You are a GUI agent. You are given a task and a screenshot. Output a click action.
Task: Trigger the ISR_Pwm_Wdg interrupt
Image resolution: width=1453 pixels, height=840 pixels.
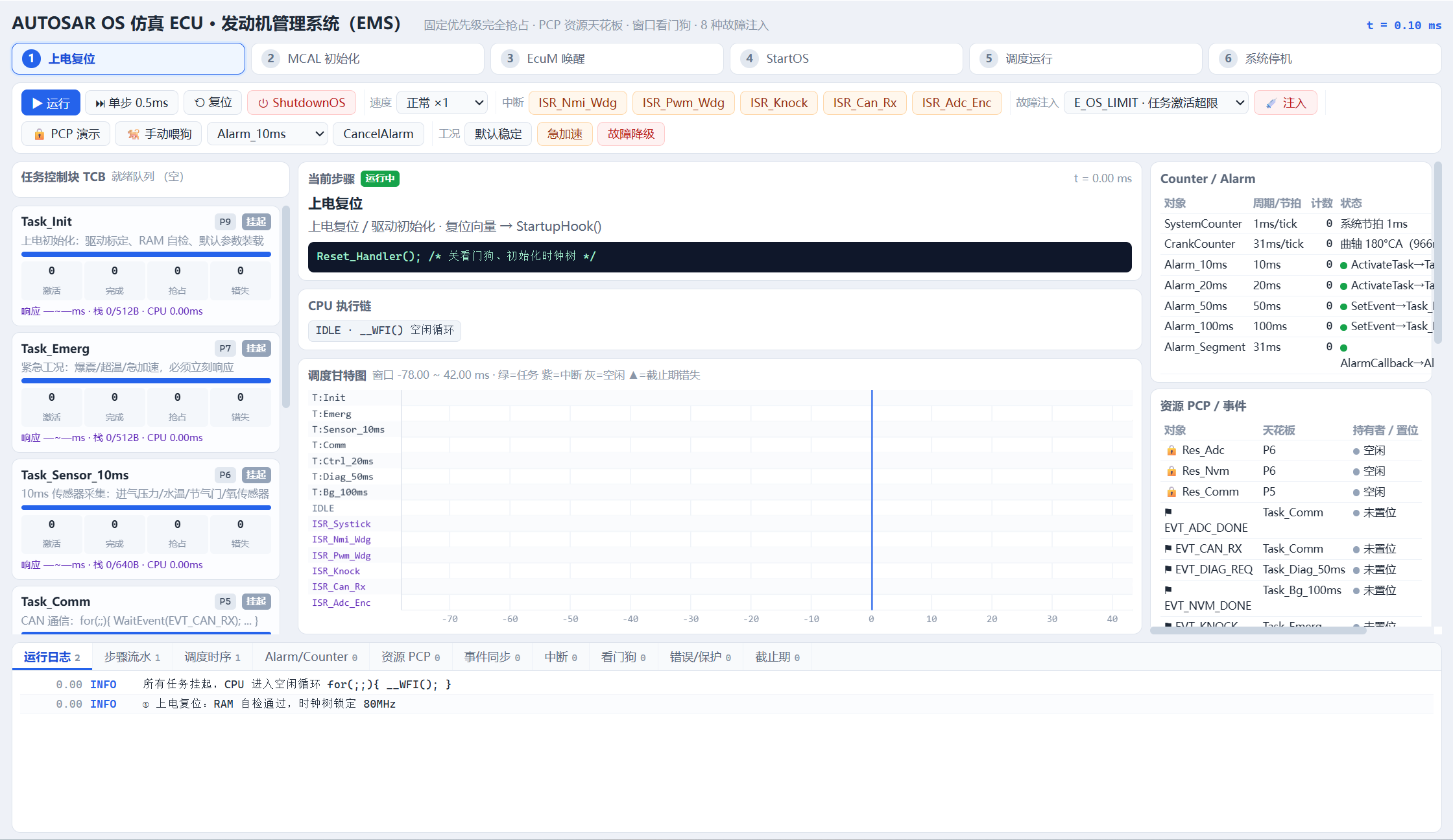683,102
